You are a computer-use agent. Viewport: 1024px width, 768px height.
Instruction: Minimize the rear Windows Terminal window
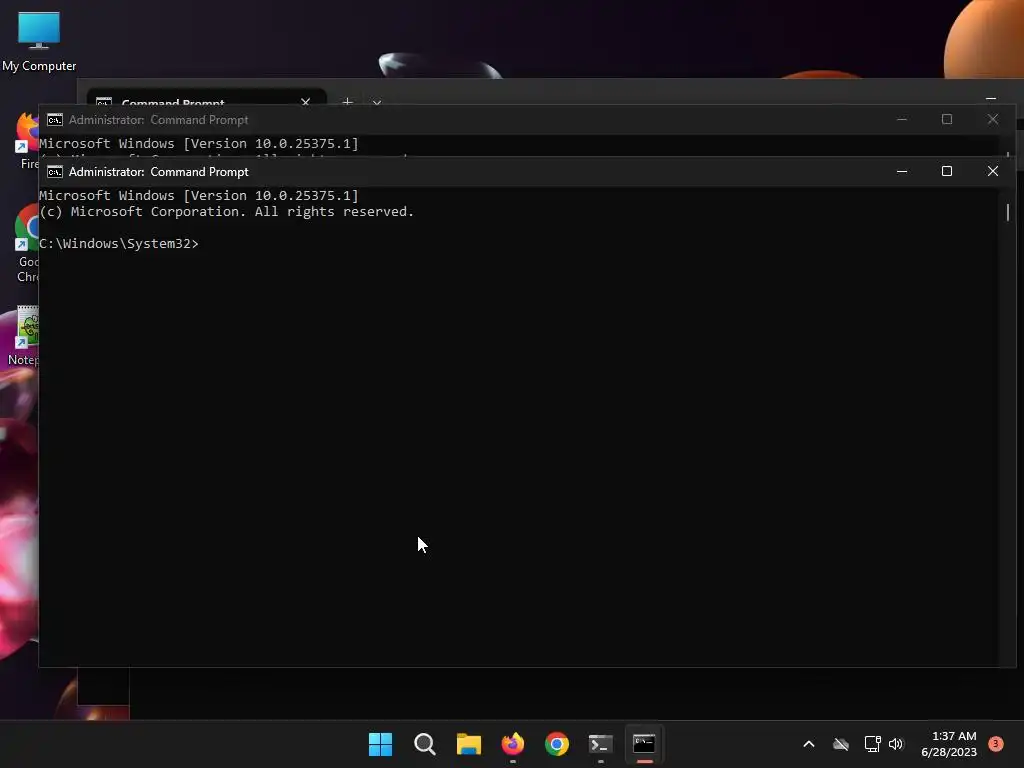991,98
